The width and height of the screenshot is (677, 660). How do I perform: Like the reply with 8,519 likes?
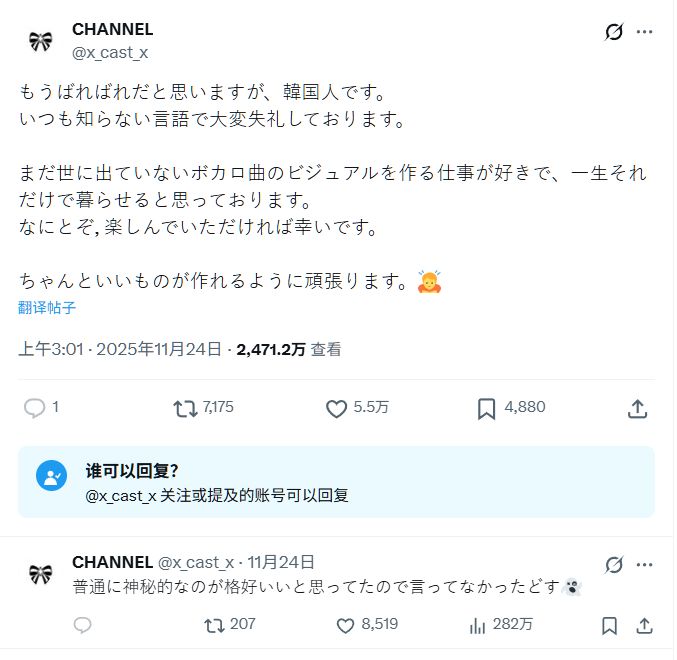coord(346,625)
